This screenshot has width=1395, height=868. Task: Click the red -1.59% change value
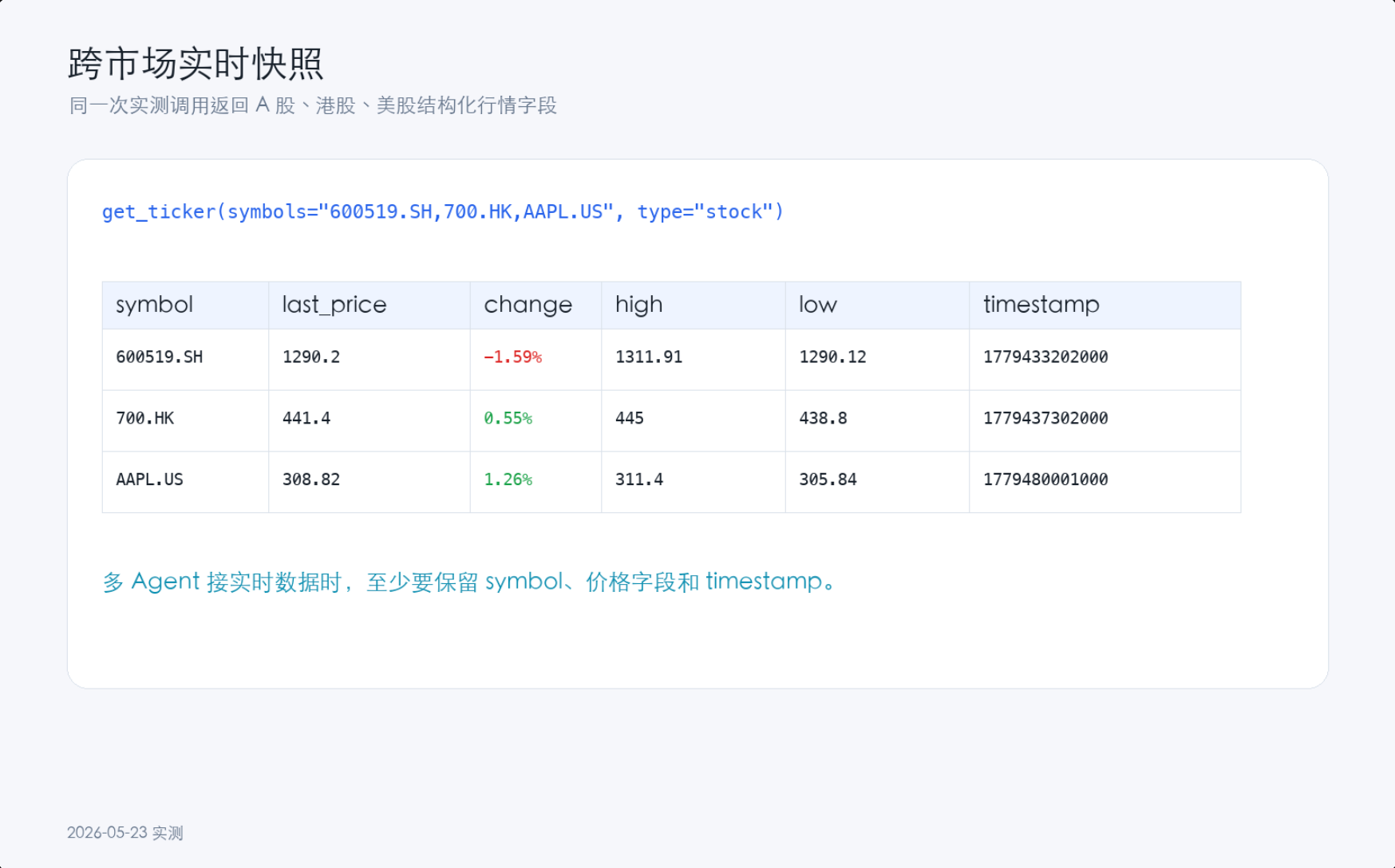pos(513,357)
